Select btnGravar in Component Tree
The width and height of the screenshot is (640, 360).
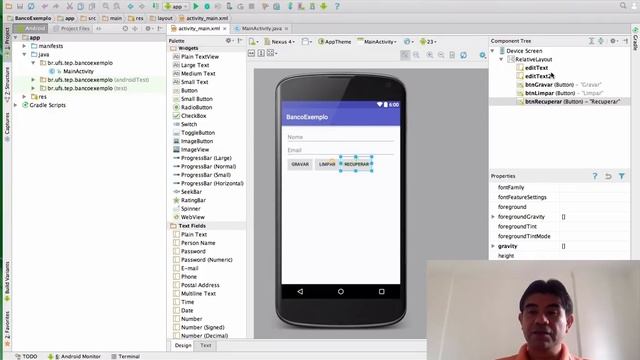(559, 85)
